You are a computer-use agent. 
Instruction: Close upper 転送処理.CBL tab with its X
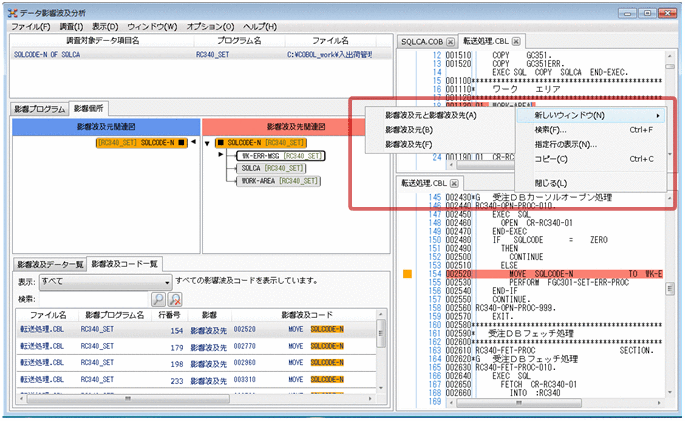click(516, 41)
